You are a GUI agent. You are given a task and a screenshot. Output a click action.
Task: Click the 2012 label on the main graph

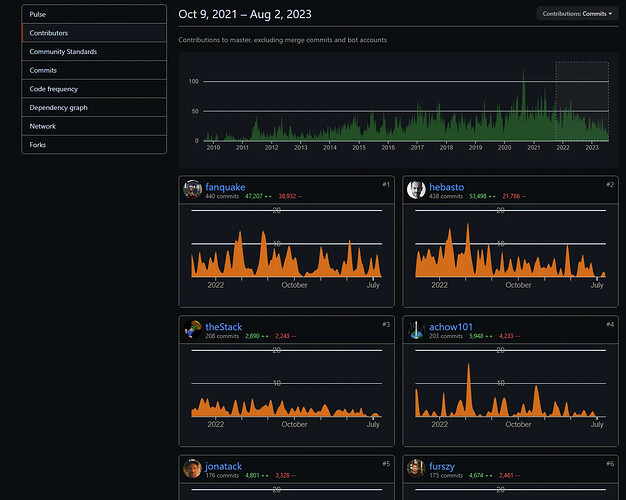coord(271,147)
